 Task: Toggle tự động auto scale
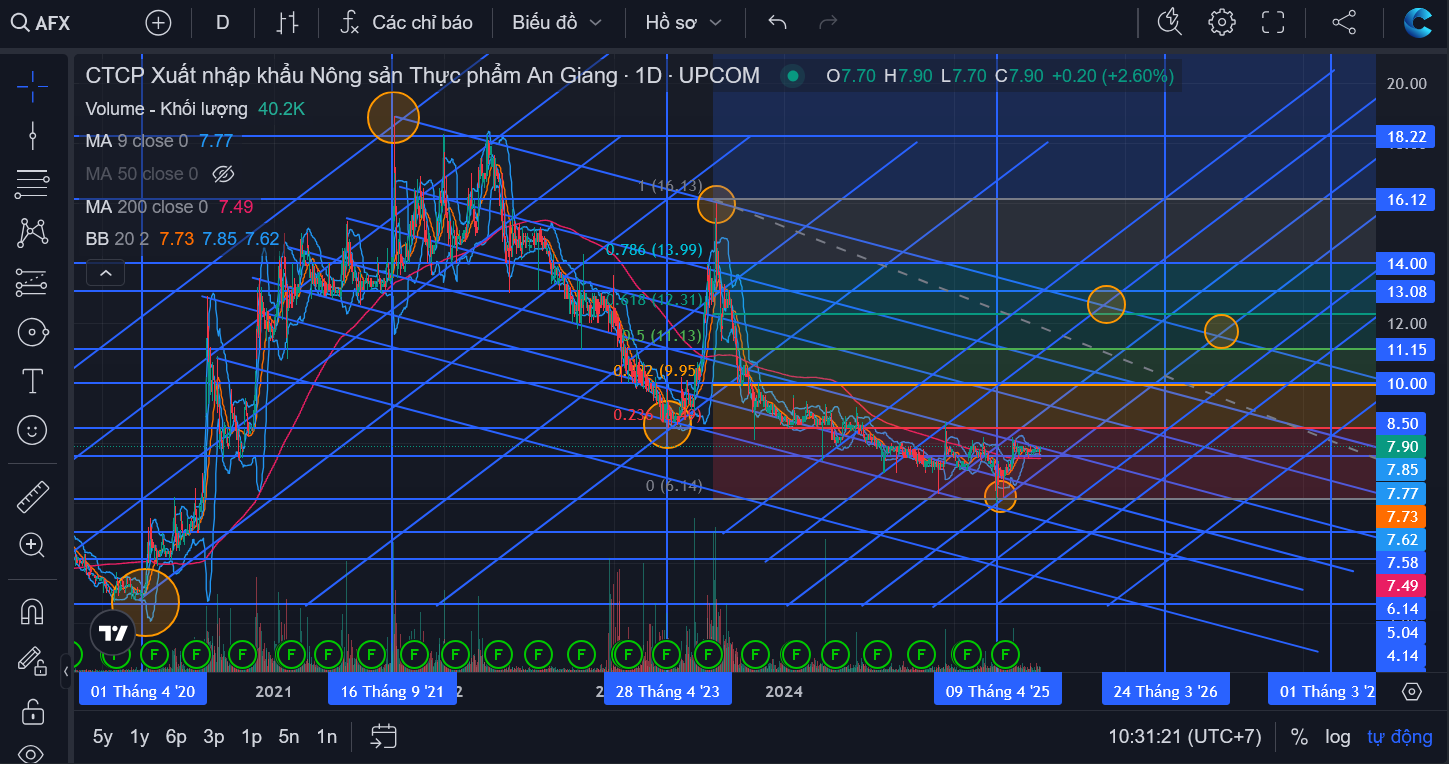[1399, 737]
